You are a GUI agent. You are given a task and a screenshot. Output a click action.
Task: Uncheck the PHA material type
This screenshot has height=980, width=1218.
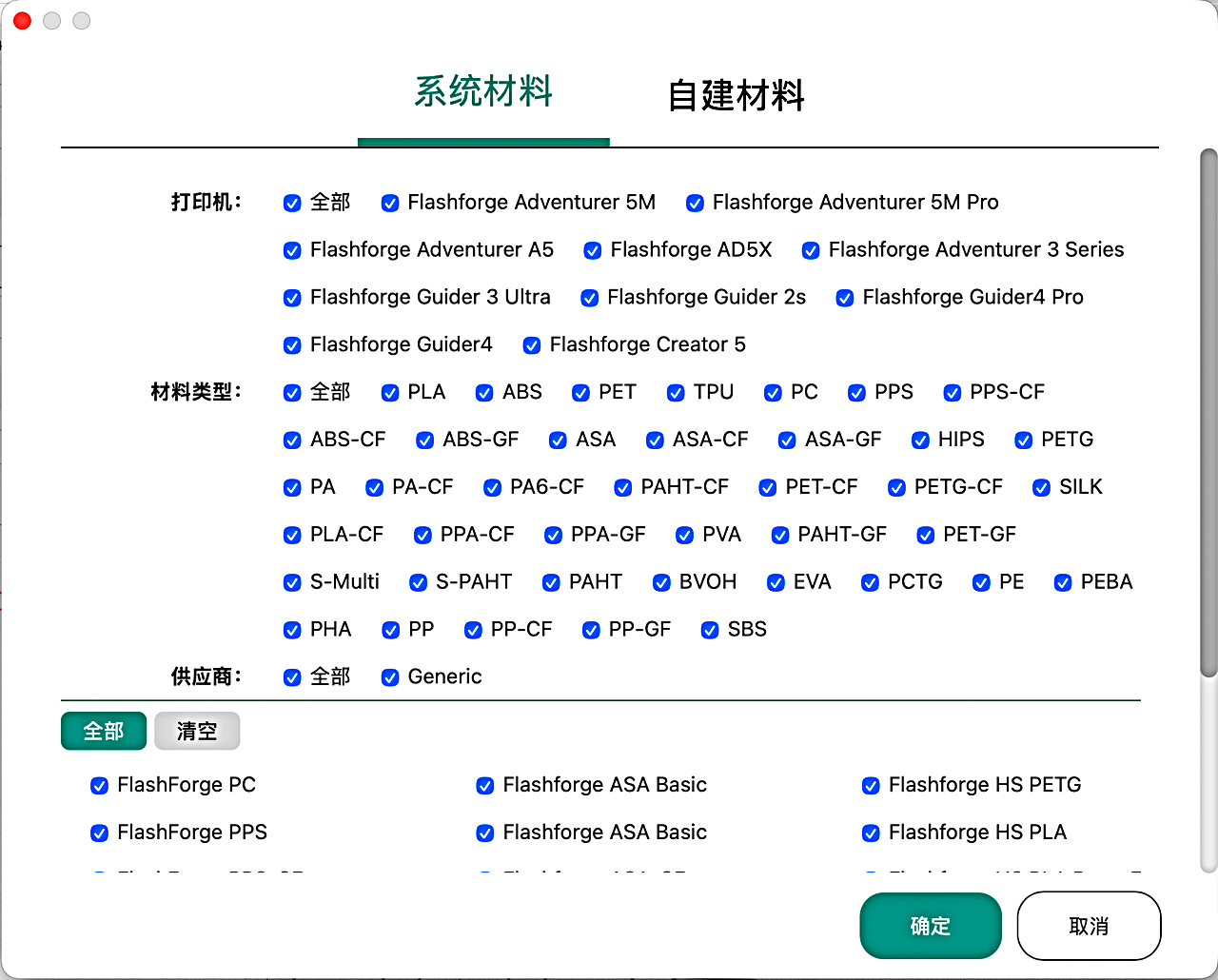[x=292, y=631]
